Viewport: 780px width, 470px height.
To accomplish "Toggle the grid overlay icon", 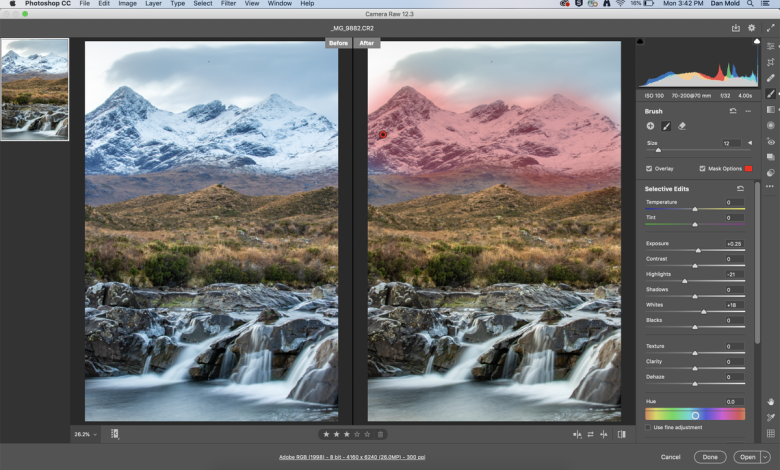I will coord(771,433).
